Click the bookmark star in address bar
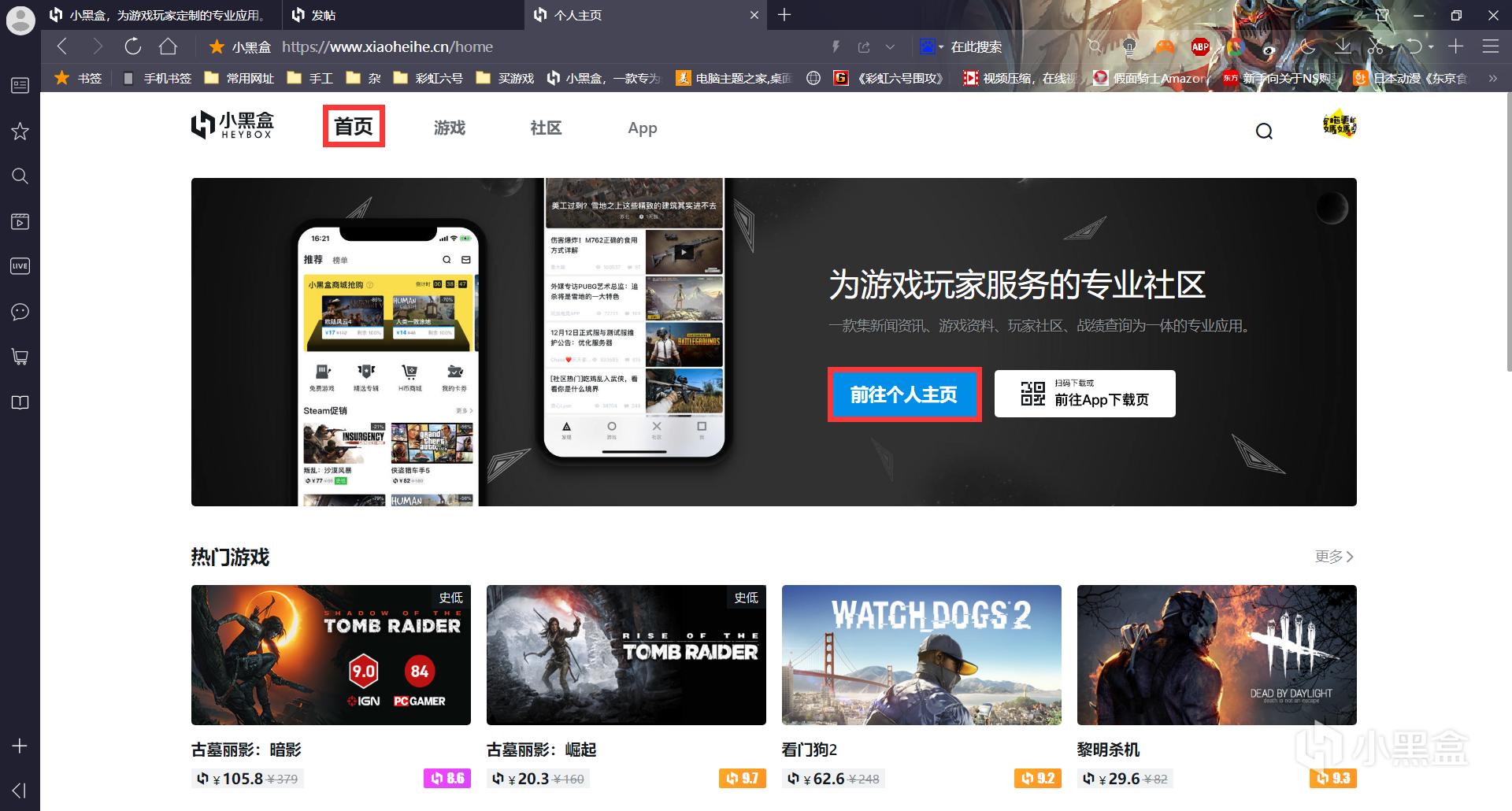 217,47
